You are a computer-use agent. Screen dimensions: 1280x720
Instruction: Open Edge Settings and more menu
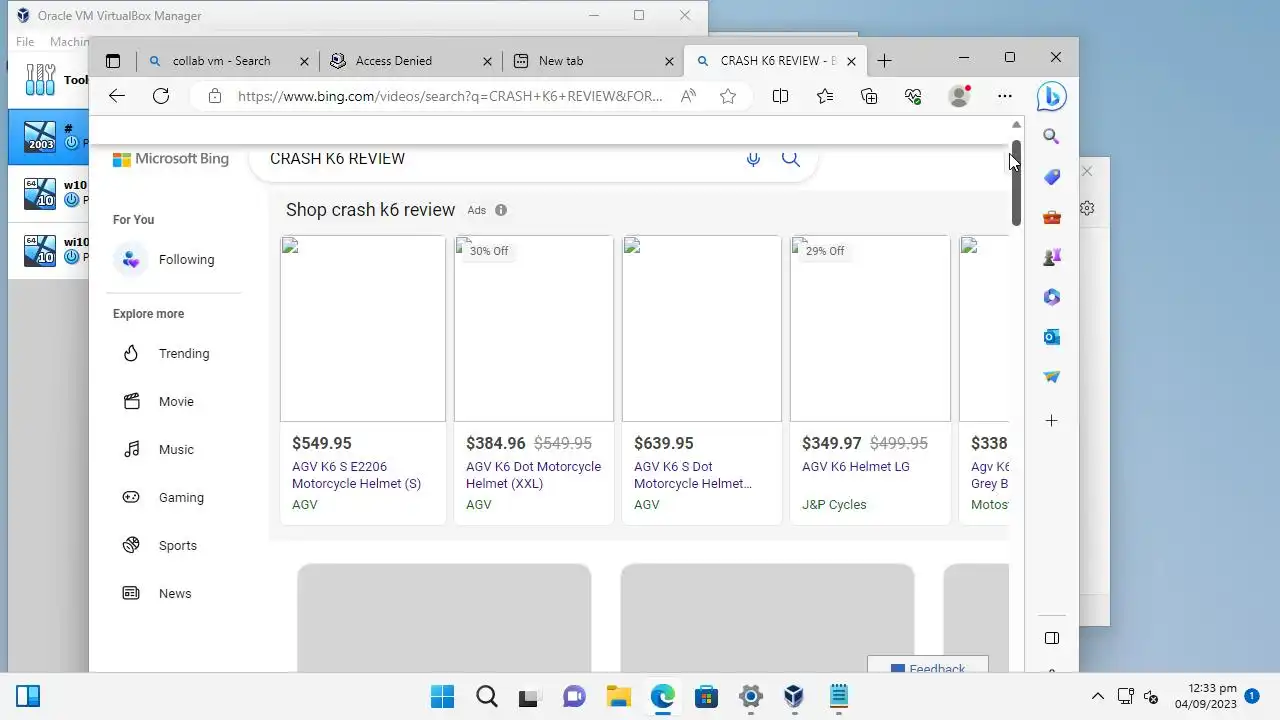(1005, 96)
